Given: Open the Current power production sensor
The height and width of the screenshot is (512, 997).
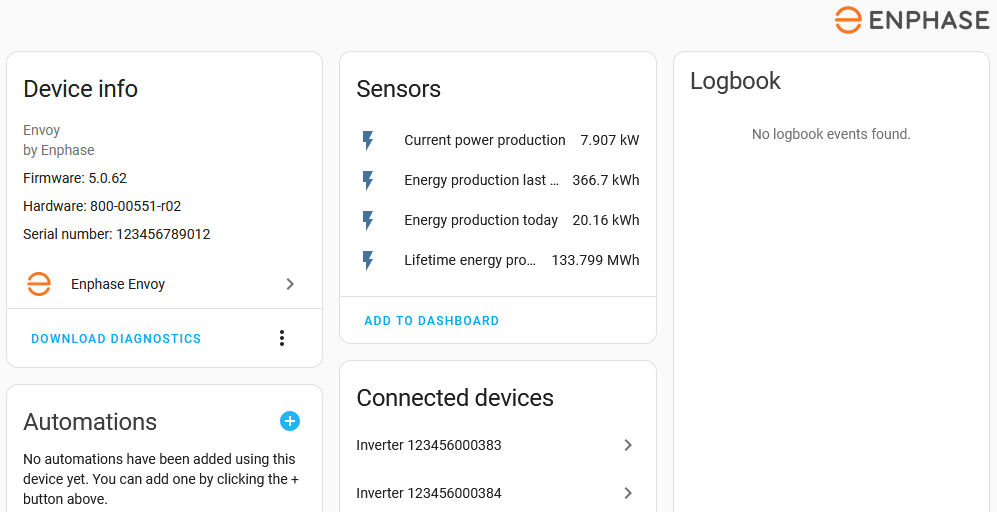Looking at the screenshot, I should pos(484,141).
